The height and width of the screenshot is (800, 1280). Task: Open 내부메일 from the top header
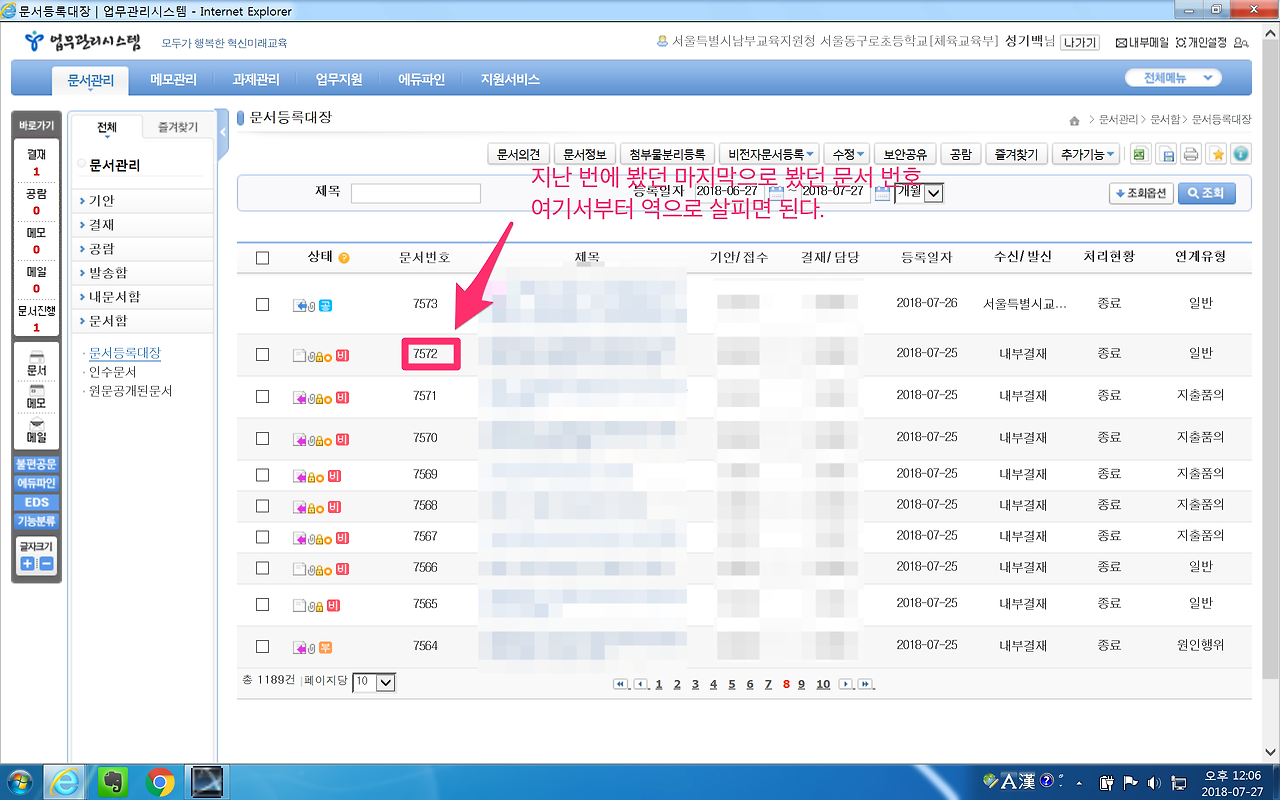pyautogui.click(x=1141, y=42)
